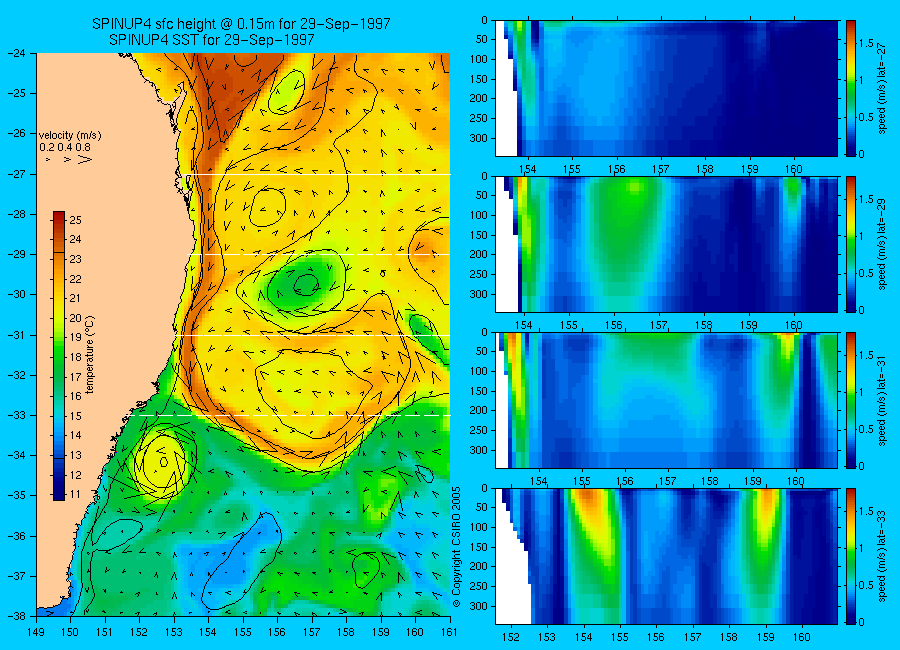Open the lat=-31 speed section plot
This screenshot has height=650, width=900.
click(x=666, y=400)
